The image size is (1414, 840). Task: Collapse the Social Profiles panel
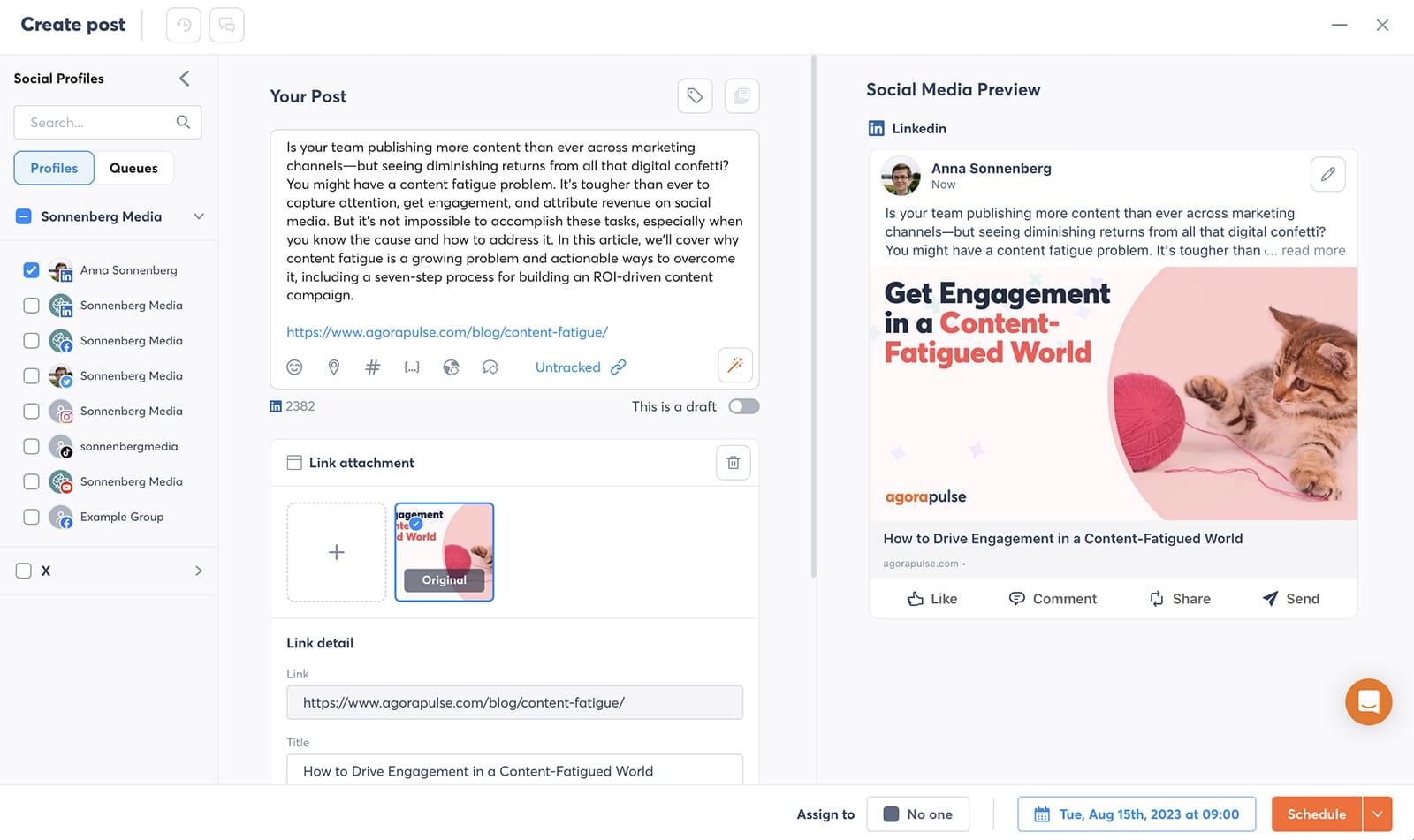click(185, 78)
